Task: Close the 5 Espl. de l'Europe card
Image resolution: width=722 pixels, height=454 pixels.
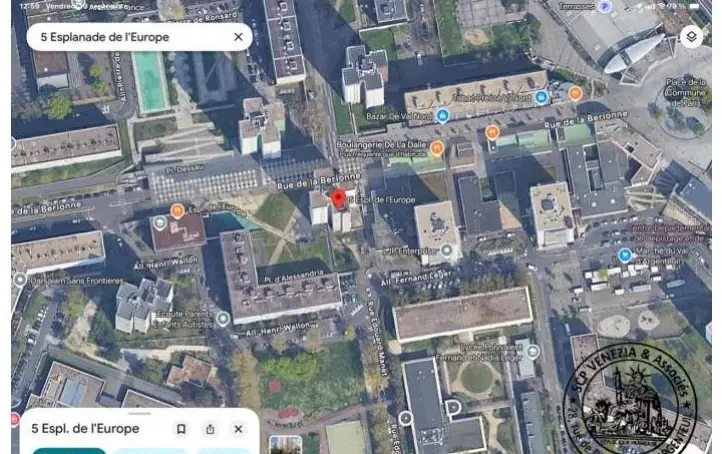Action: coord(238,429)
